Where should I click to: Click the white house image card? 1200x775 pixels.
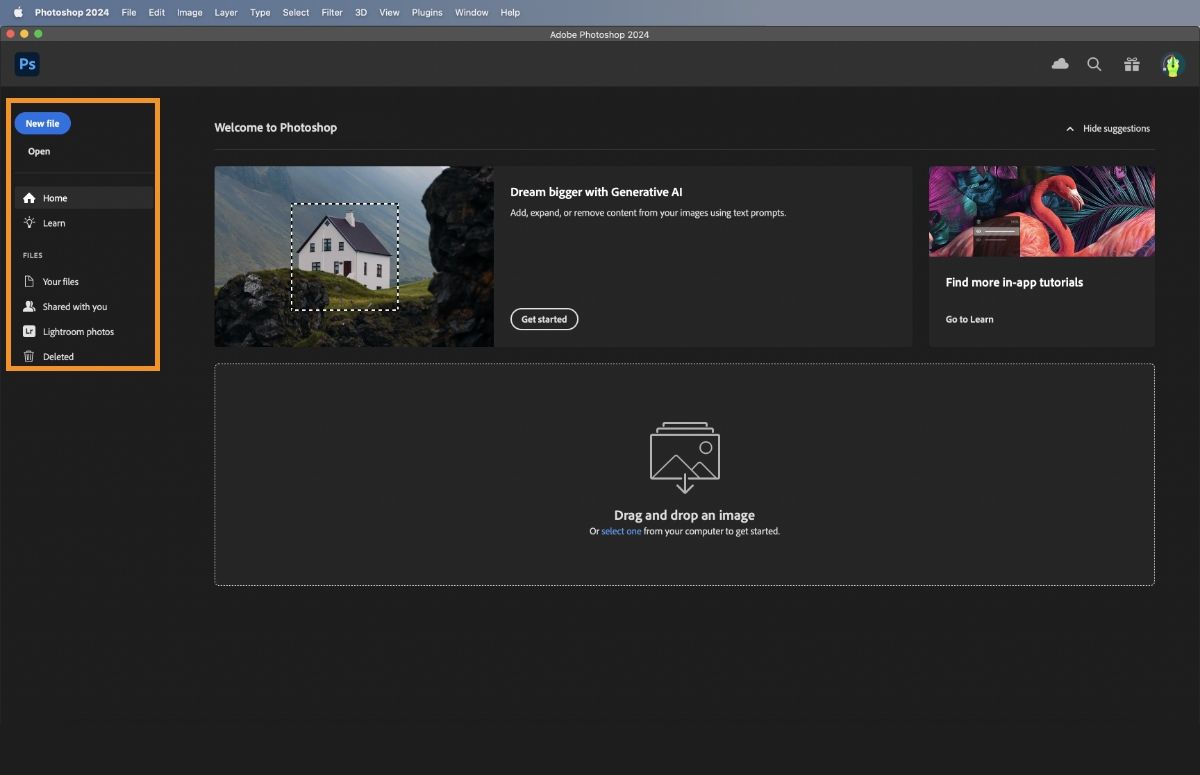tap(353, 256)
